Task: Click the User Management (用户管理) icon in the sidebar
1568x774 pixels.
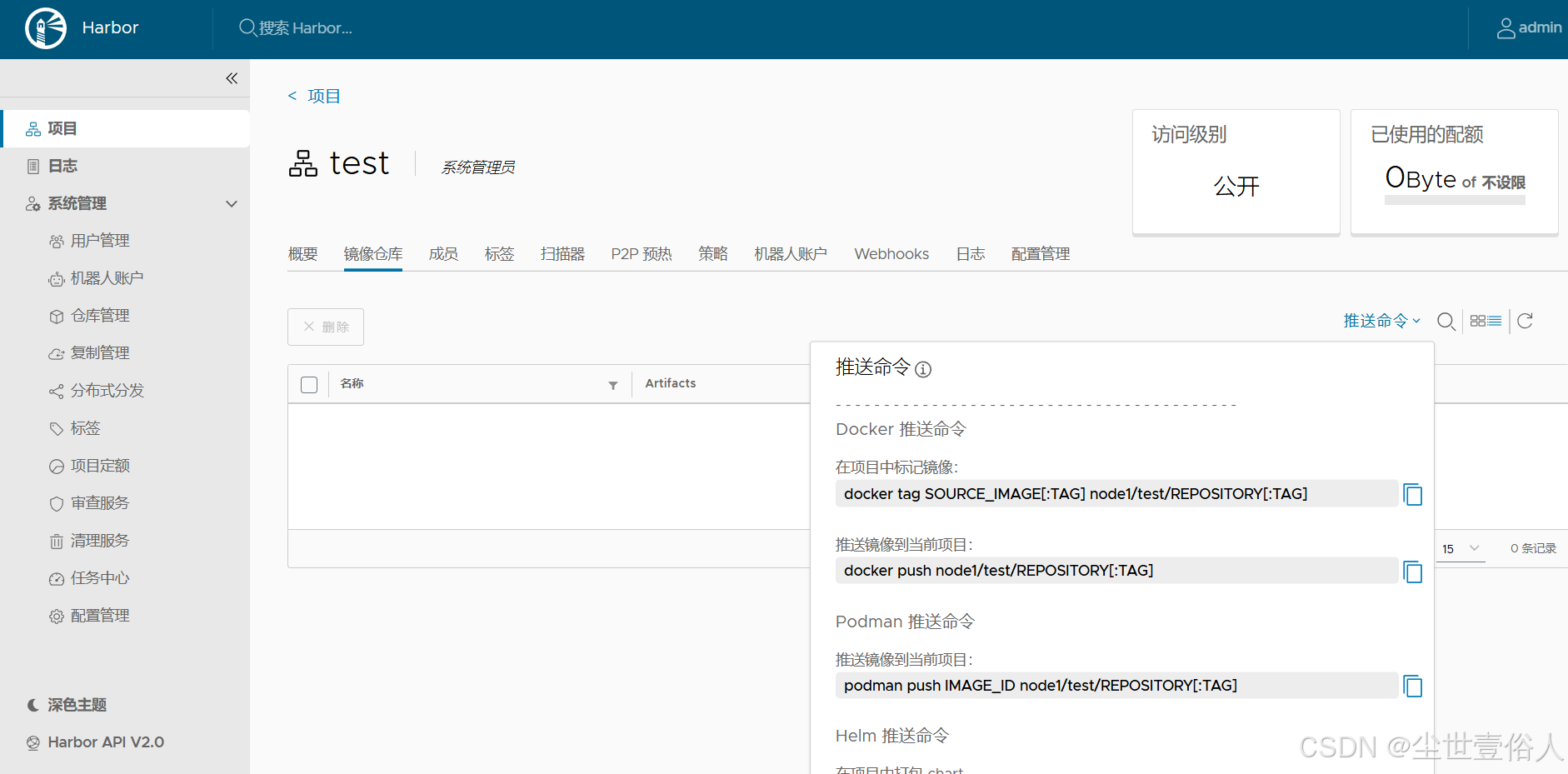Action: pos(57,242)
